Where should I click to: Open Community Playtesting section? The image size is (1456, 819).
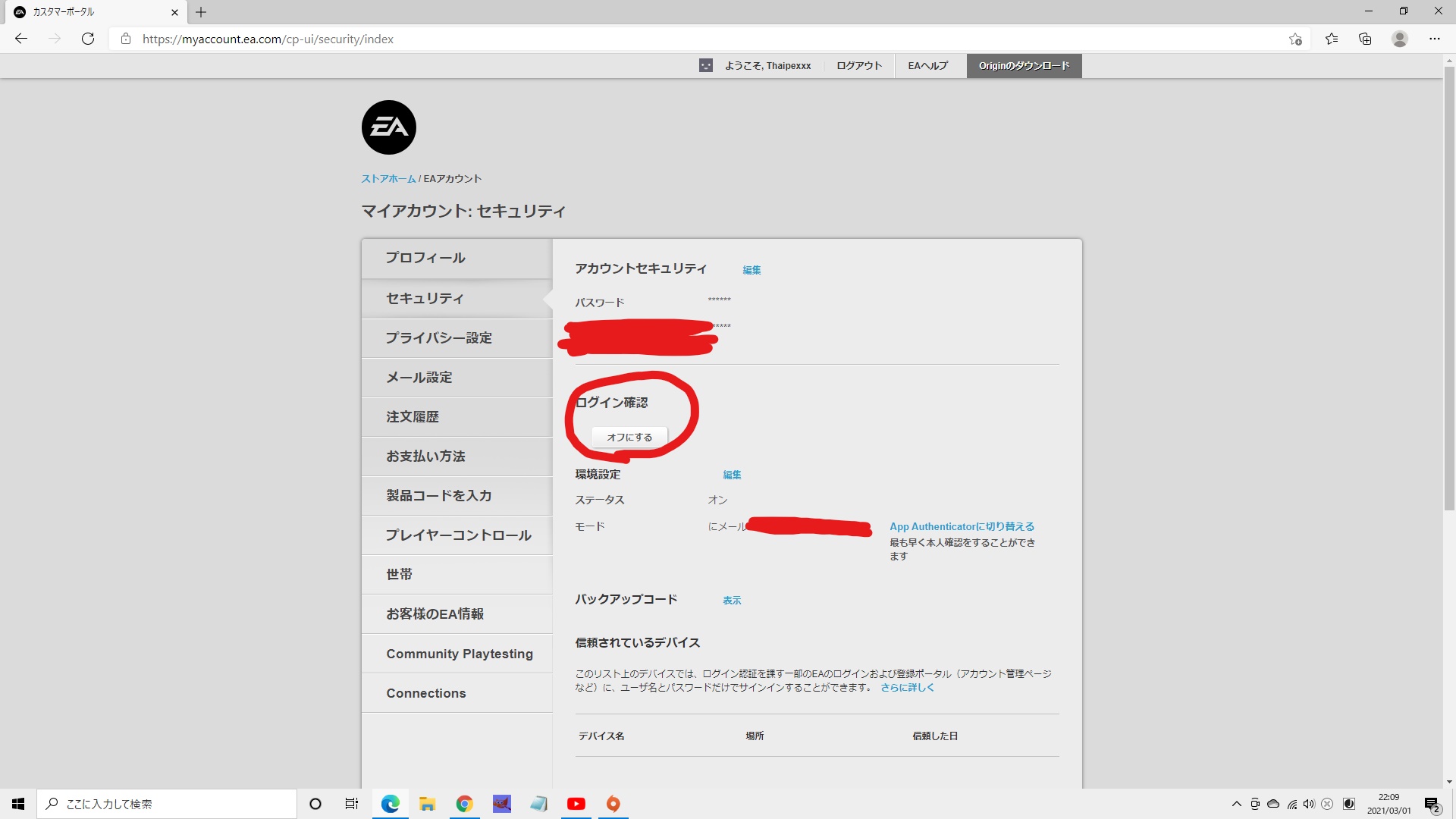click(457, 654)
